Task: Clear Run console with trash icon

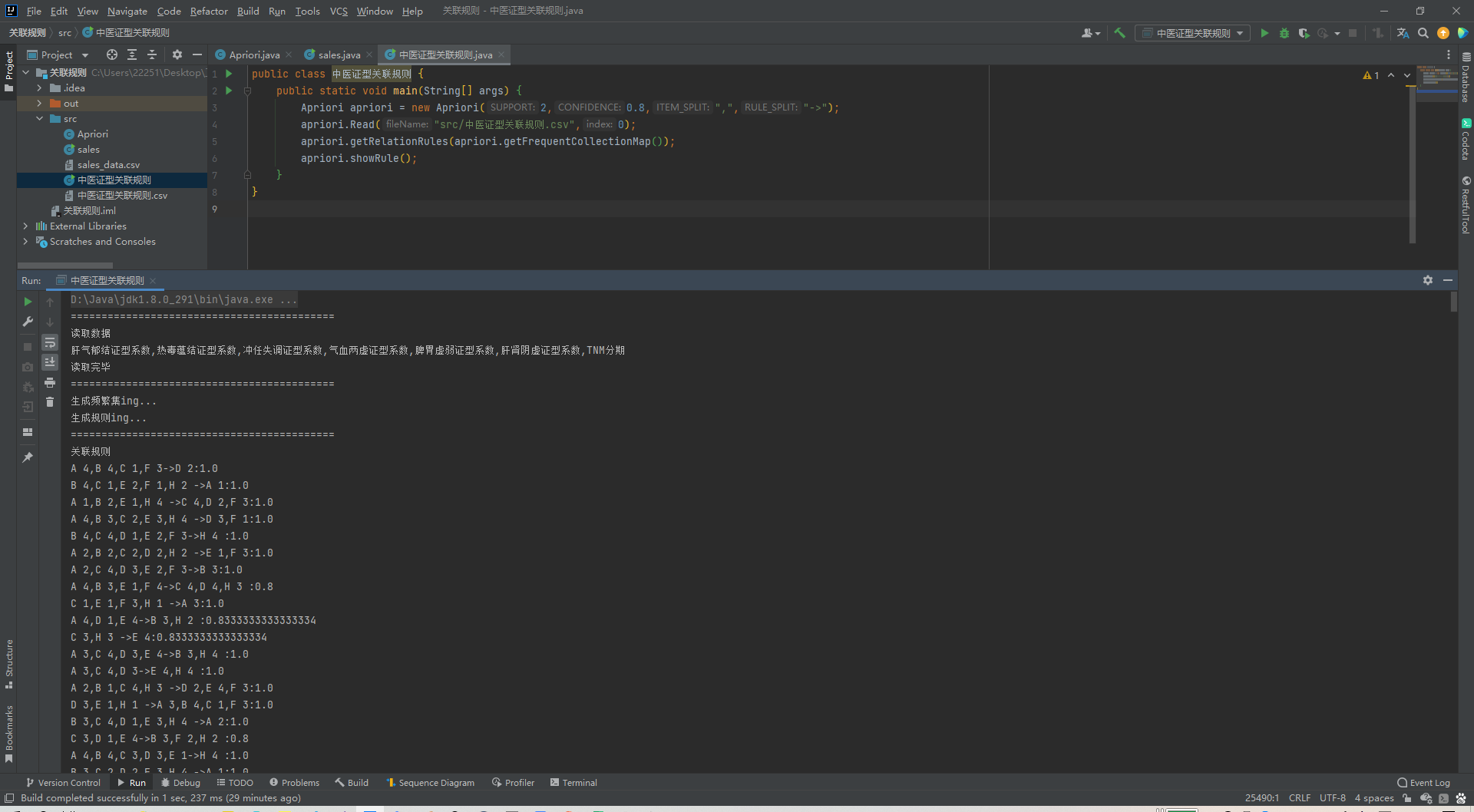Action: coord(50,402)
